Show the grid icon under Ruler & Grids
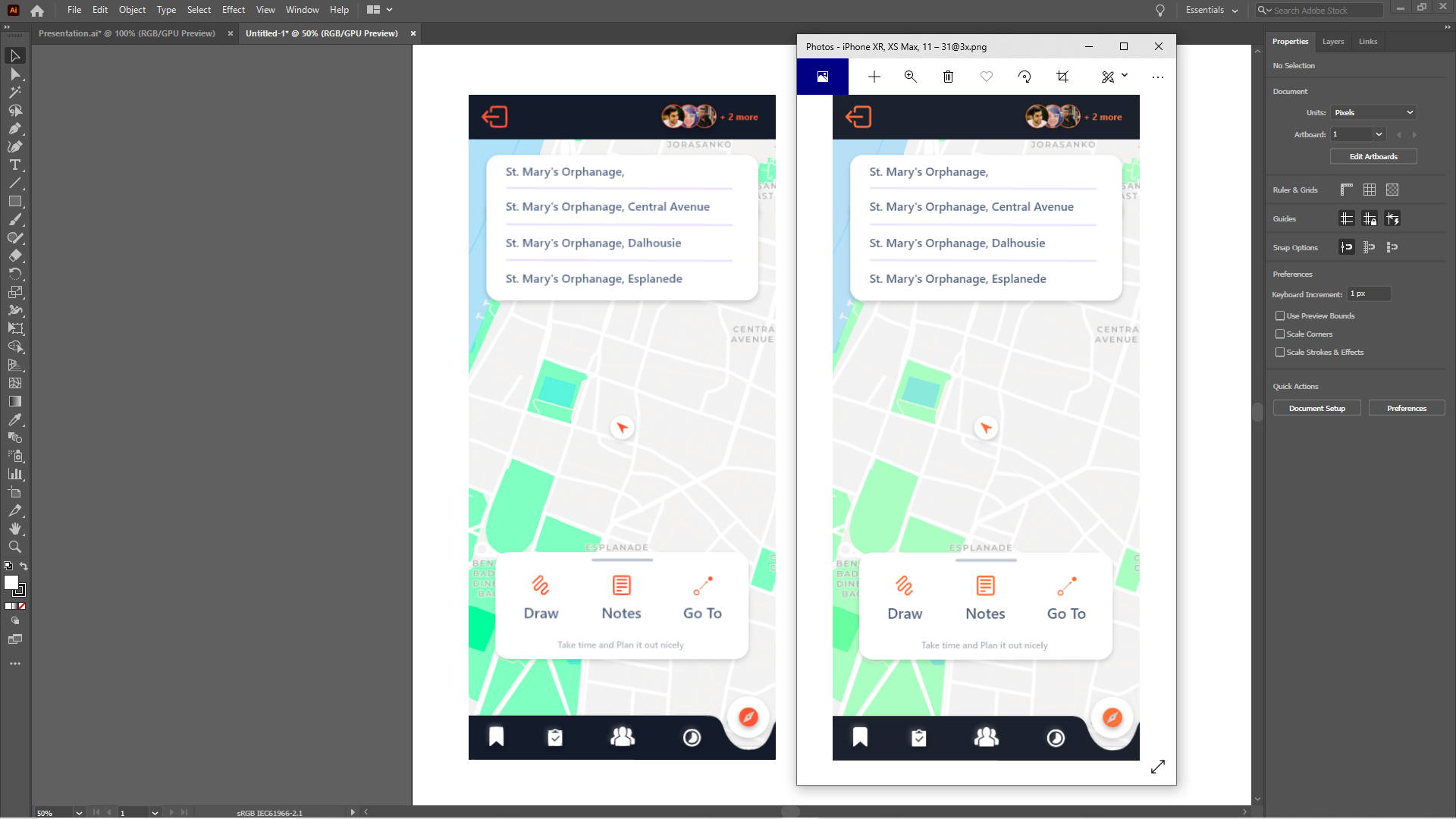 click(x=1369, y=190)
